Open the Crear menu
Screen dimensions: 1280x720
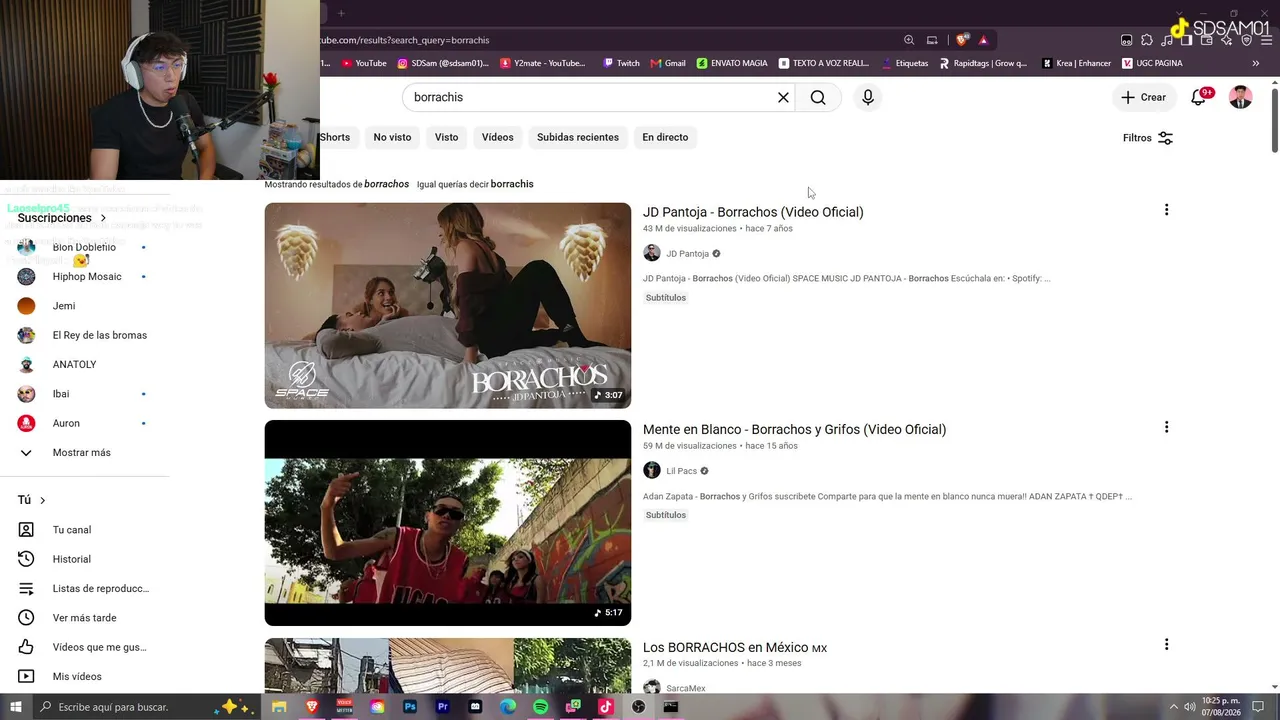1143,97
